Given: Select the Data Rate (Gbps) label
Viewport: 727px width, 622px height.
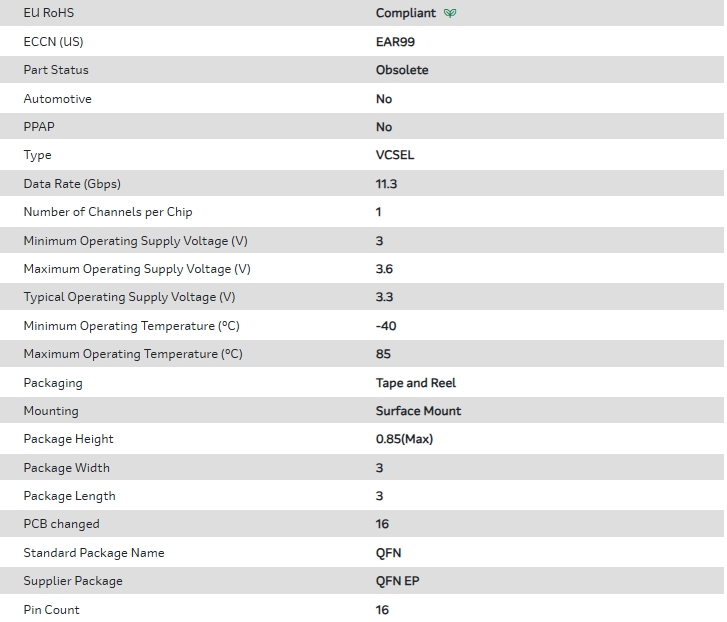Looking at the screenshot, I should coord(72,184).
